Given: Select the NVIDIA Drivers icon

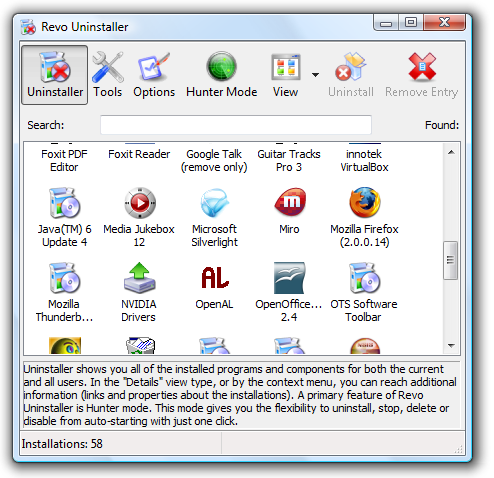Looking at the screenshot, I should pyautogui.click(x=140, y=278).
